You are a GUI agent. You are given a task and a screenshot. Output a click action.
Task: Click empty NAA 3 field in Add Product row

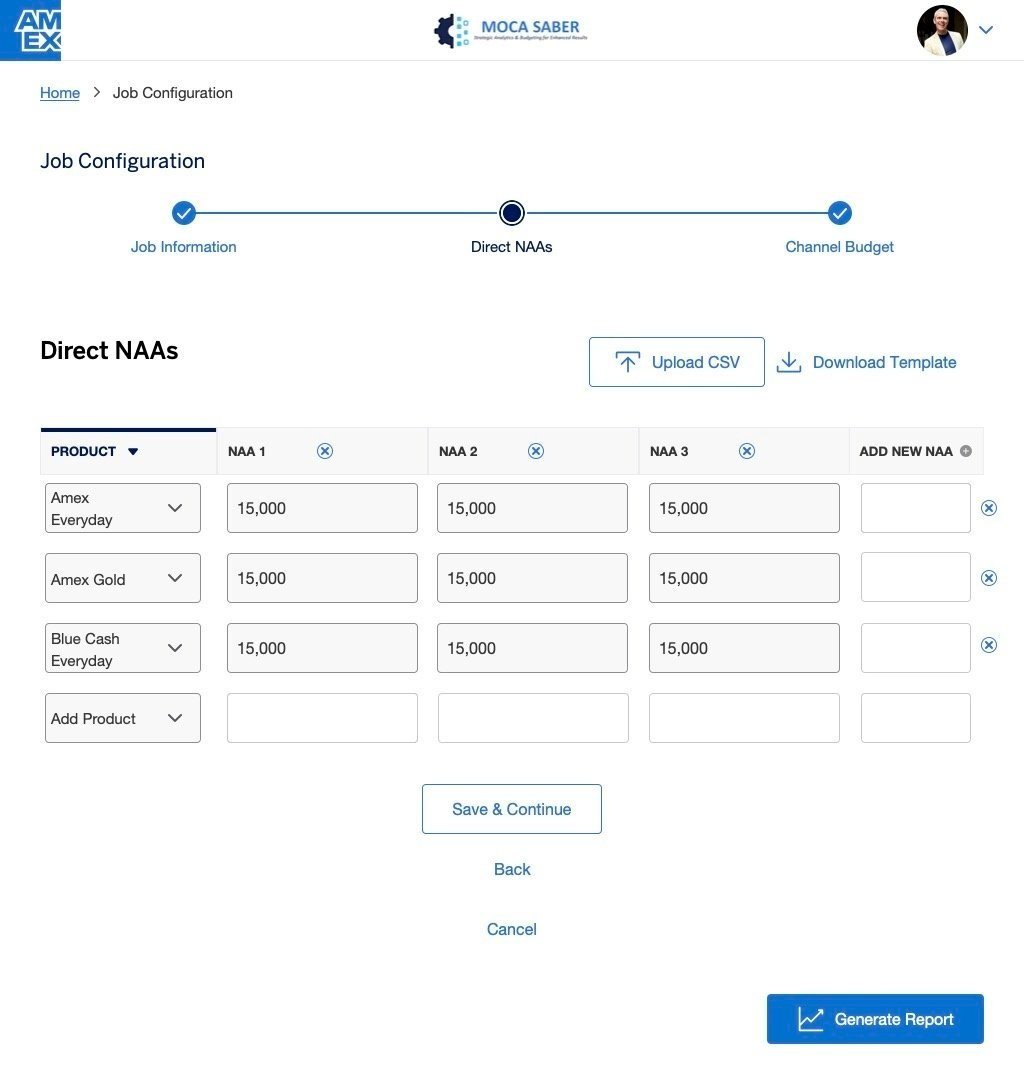click(x=744, y=718)
